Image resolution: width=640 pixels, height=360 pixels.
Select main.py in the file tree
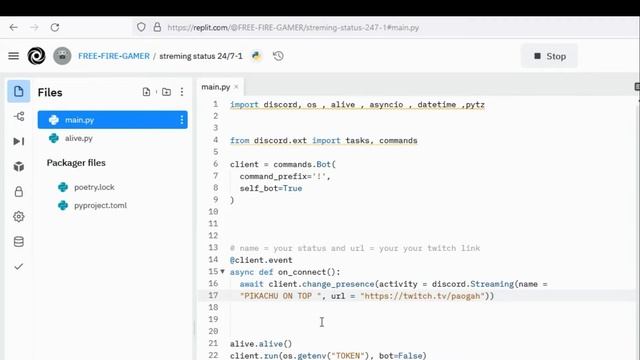(113, 120)
